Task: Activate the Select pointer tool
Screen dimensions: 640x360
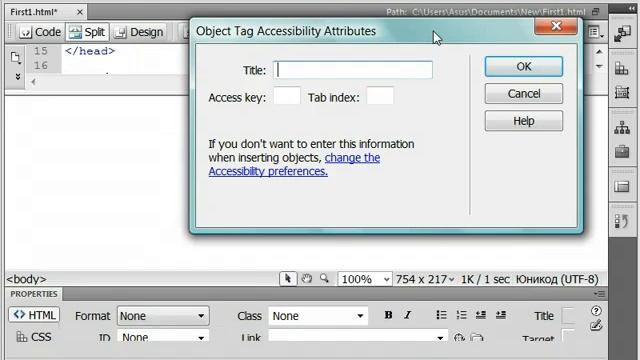Action: pos(288,279)
